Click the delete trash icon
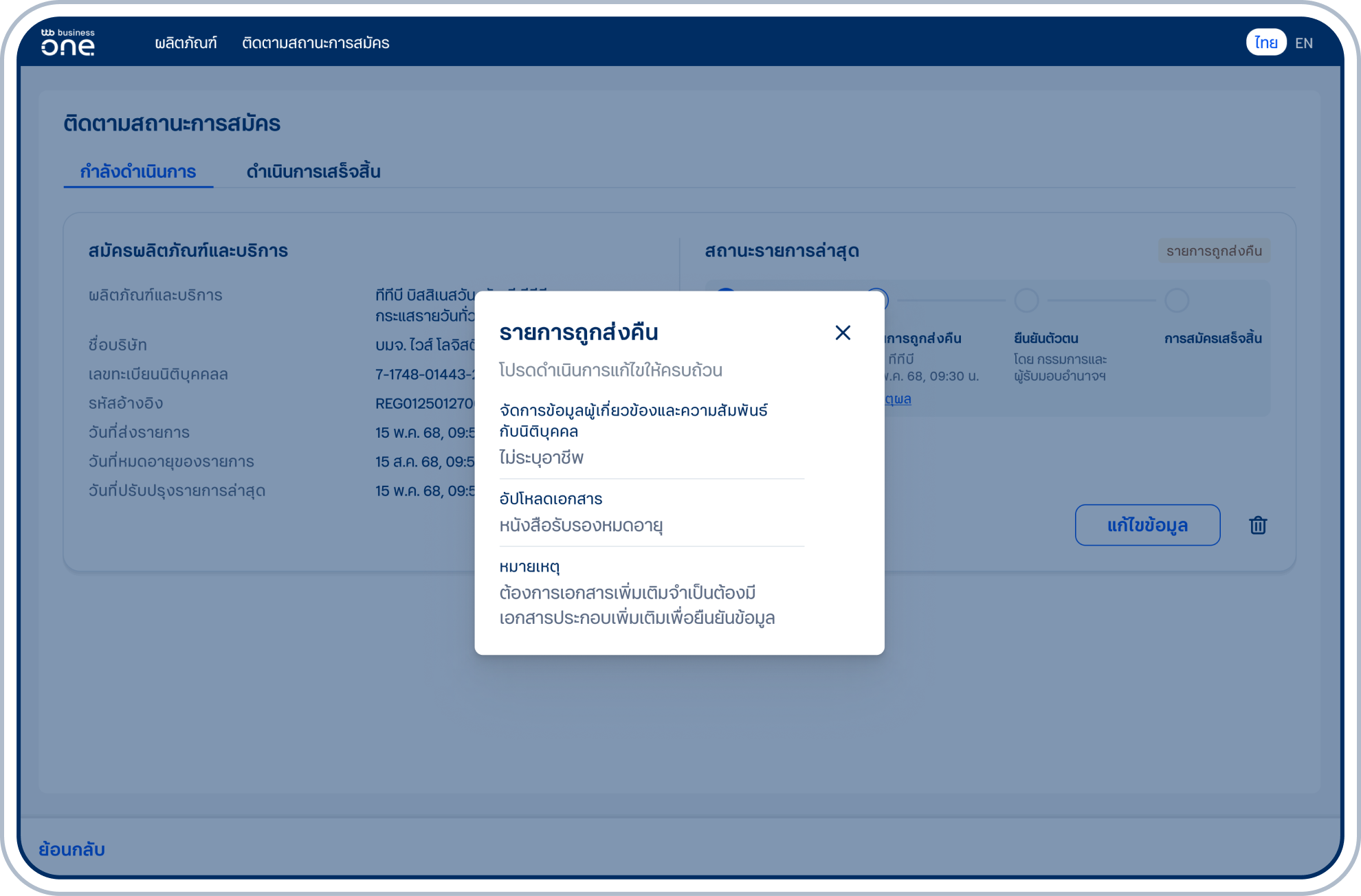1361x896 pixels. tap(1258, 525)
